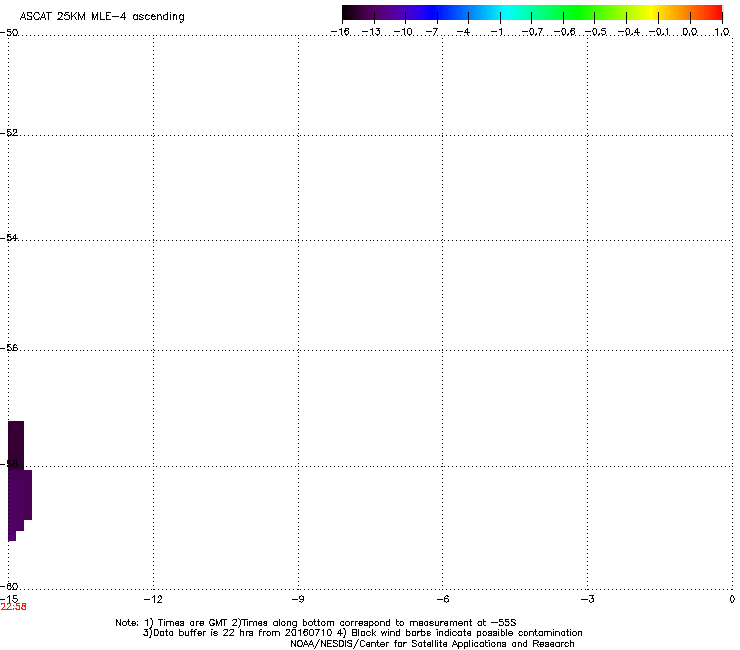Click the red 22:58 timestamp label

click(x=14, y=607)
